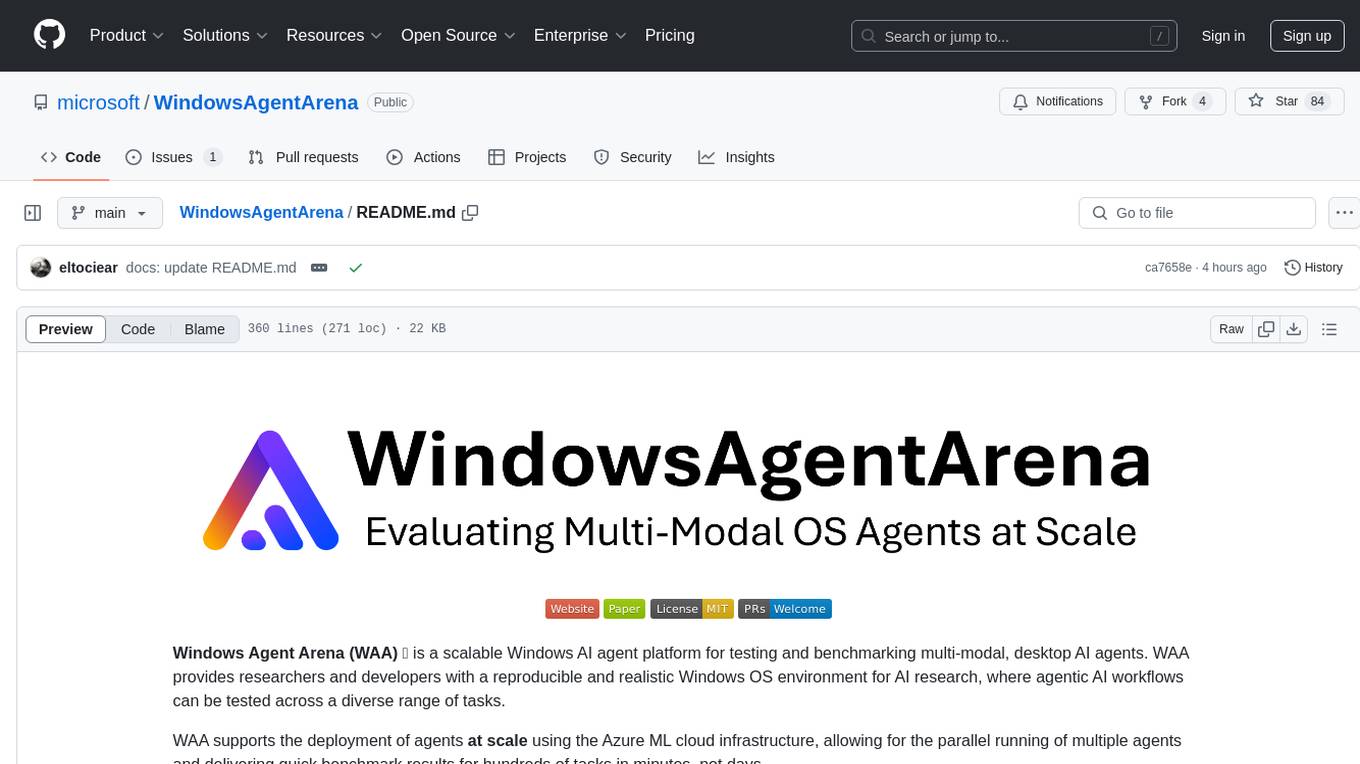Switch to the Code tab
Viewport: 1360px width, 764px height.
(x=71, y=157)
